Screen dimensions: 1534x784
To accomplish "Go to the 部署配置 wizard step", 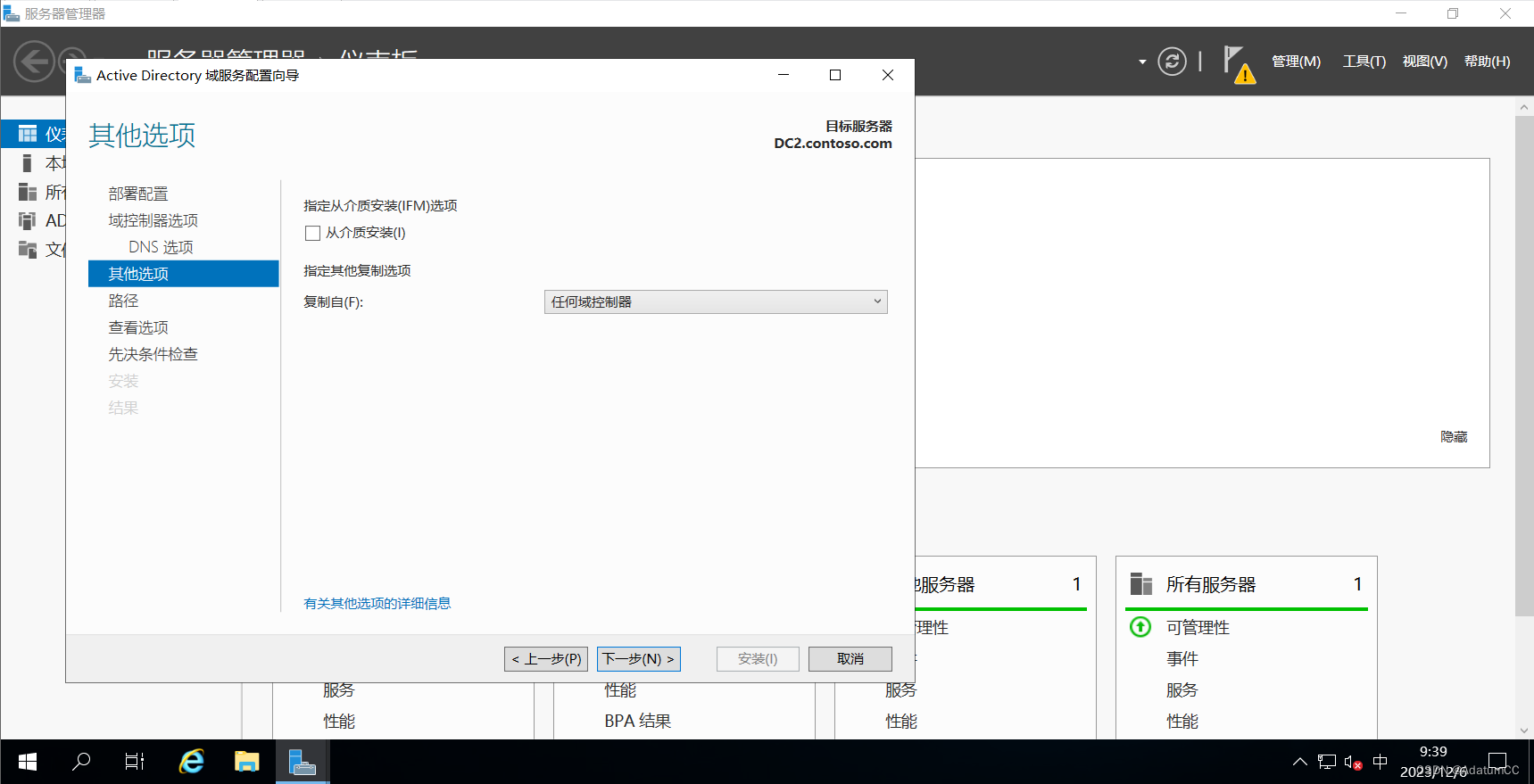I will (x=138, y=194).
